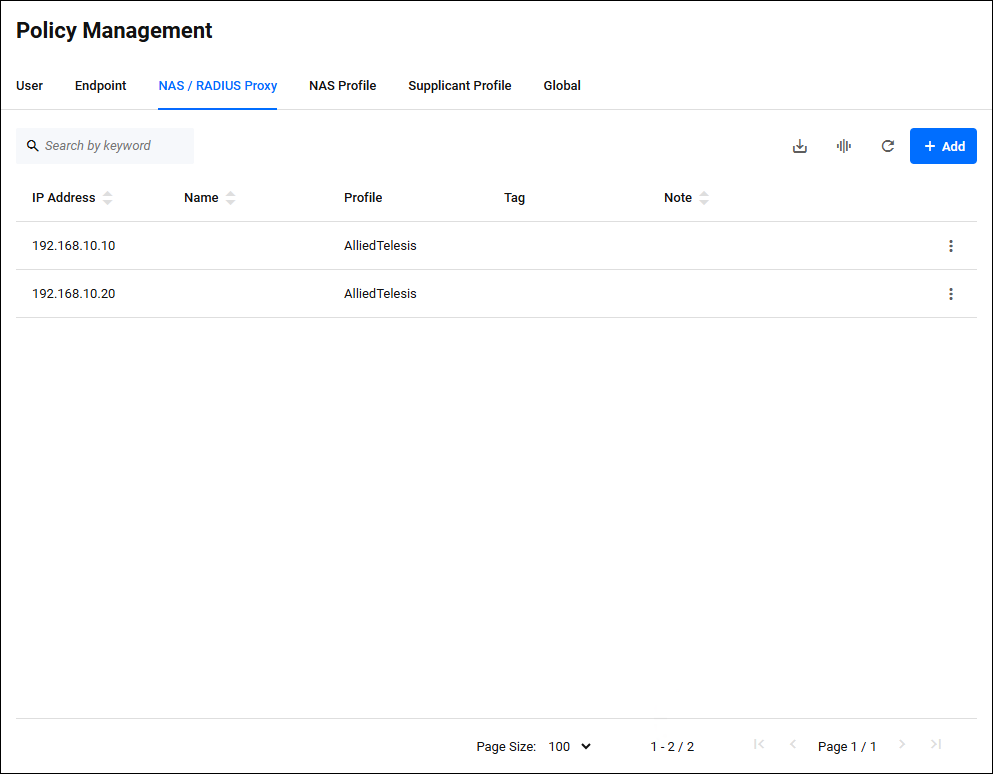Go to the next page
The height and width of the screenshot is (774, 993).
(x=902, y=745)
